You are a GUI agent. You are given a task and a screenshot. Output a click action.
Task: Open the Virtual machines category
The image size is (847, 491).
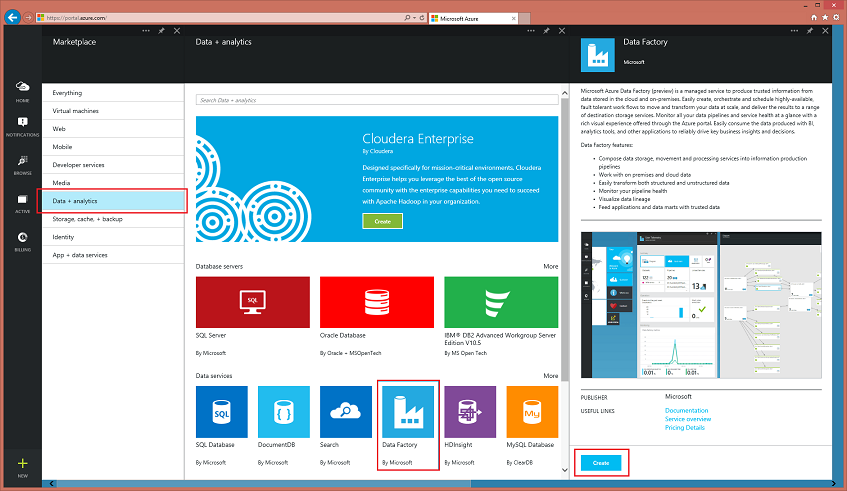coord(113,111)
